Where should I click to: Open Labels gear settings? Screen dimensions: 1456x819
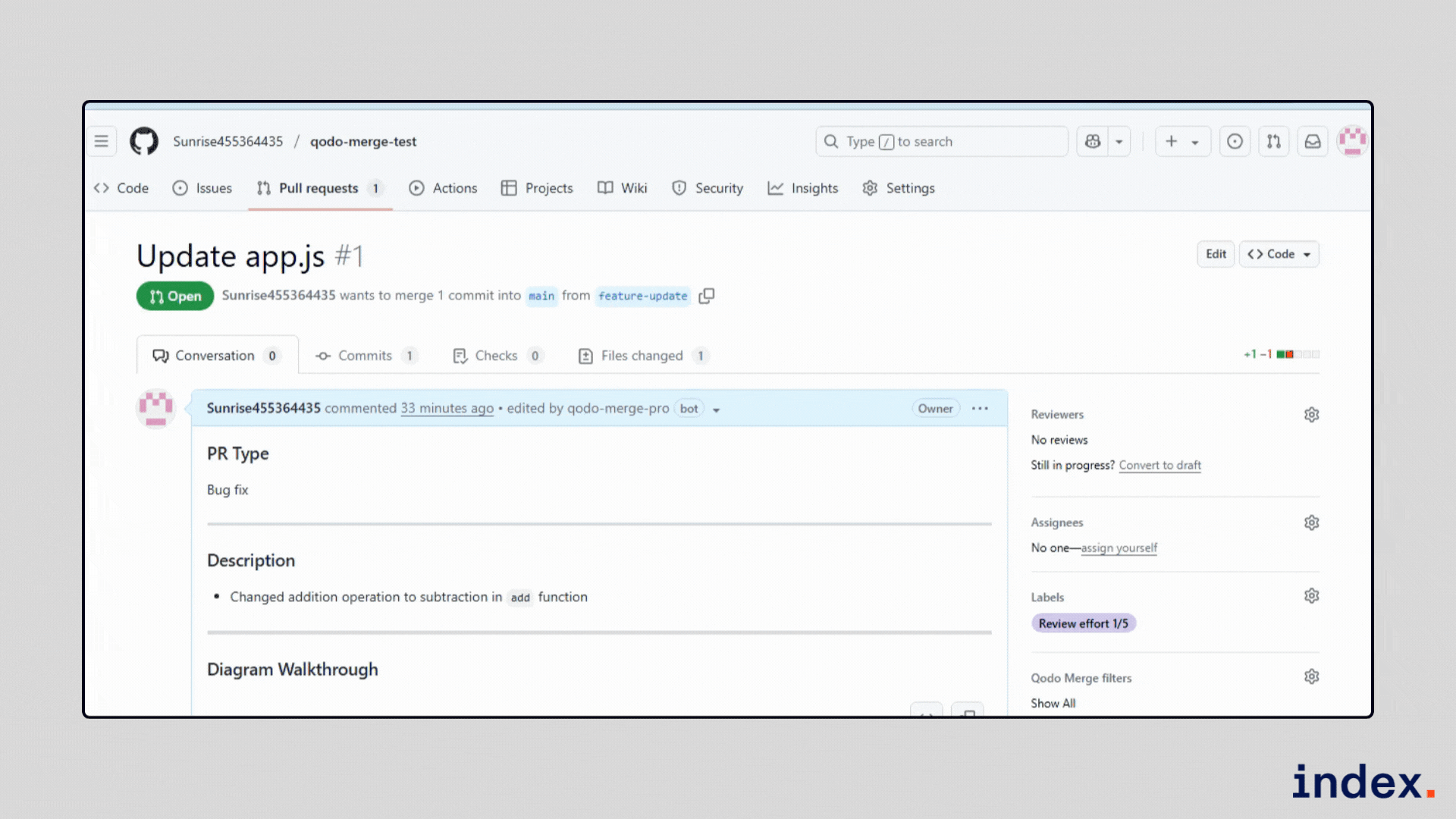tap(1311, 596)
